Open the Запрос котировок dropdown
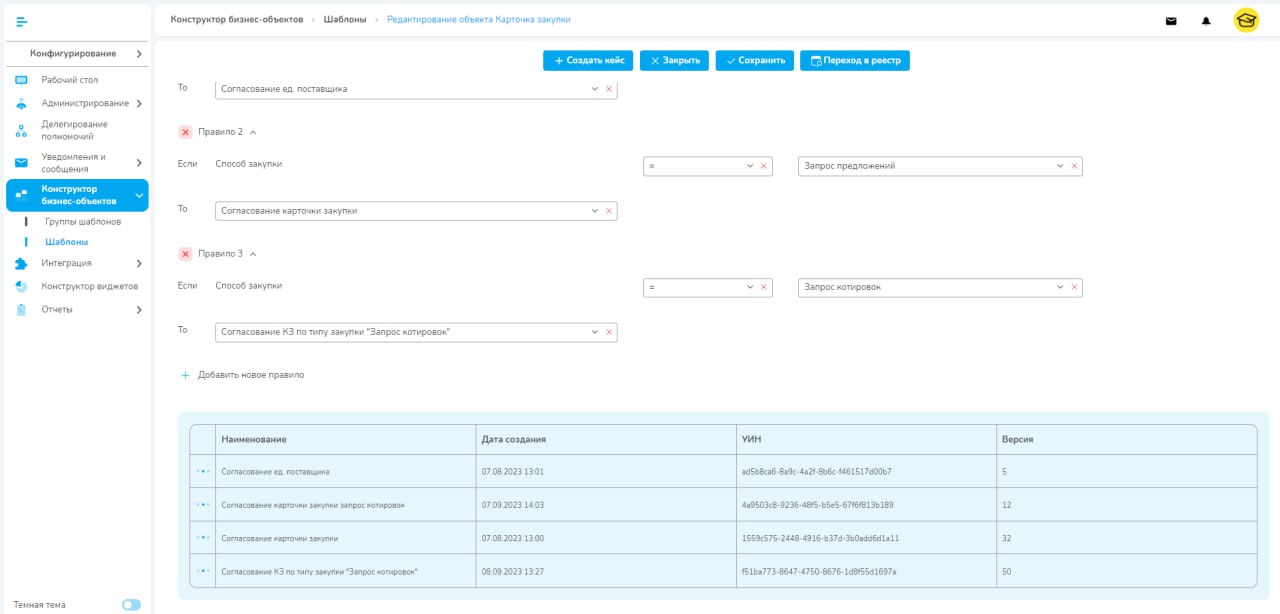Image resolution: width=1280 pixels, height=614 pixels. pos(1061,288)
